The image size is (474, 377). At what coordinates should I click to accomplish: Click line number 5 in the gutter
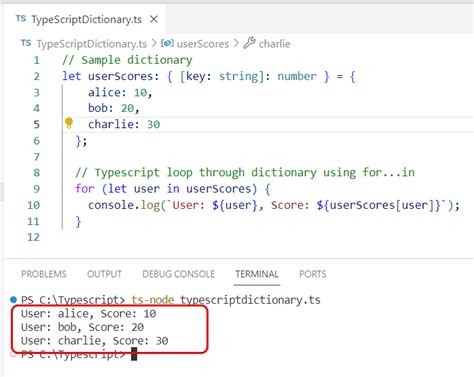click(x=36, y=125)
